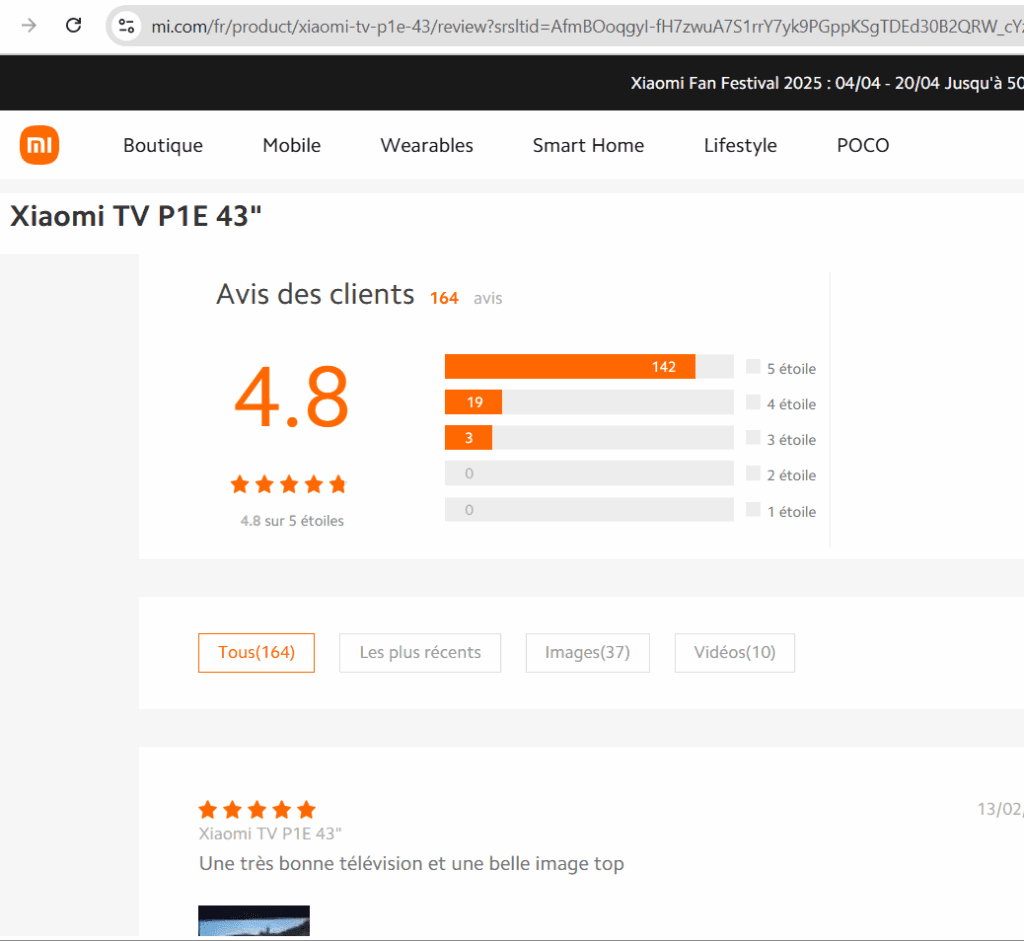
Task: Click the 5-star bar showing 142
Action: (589, 366)
